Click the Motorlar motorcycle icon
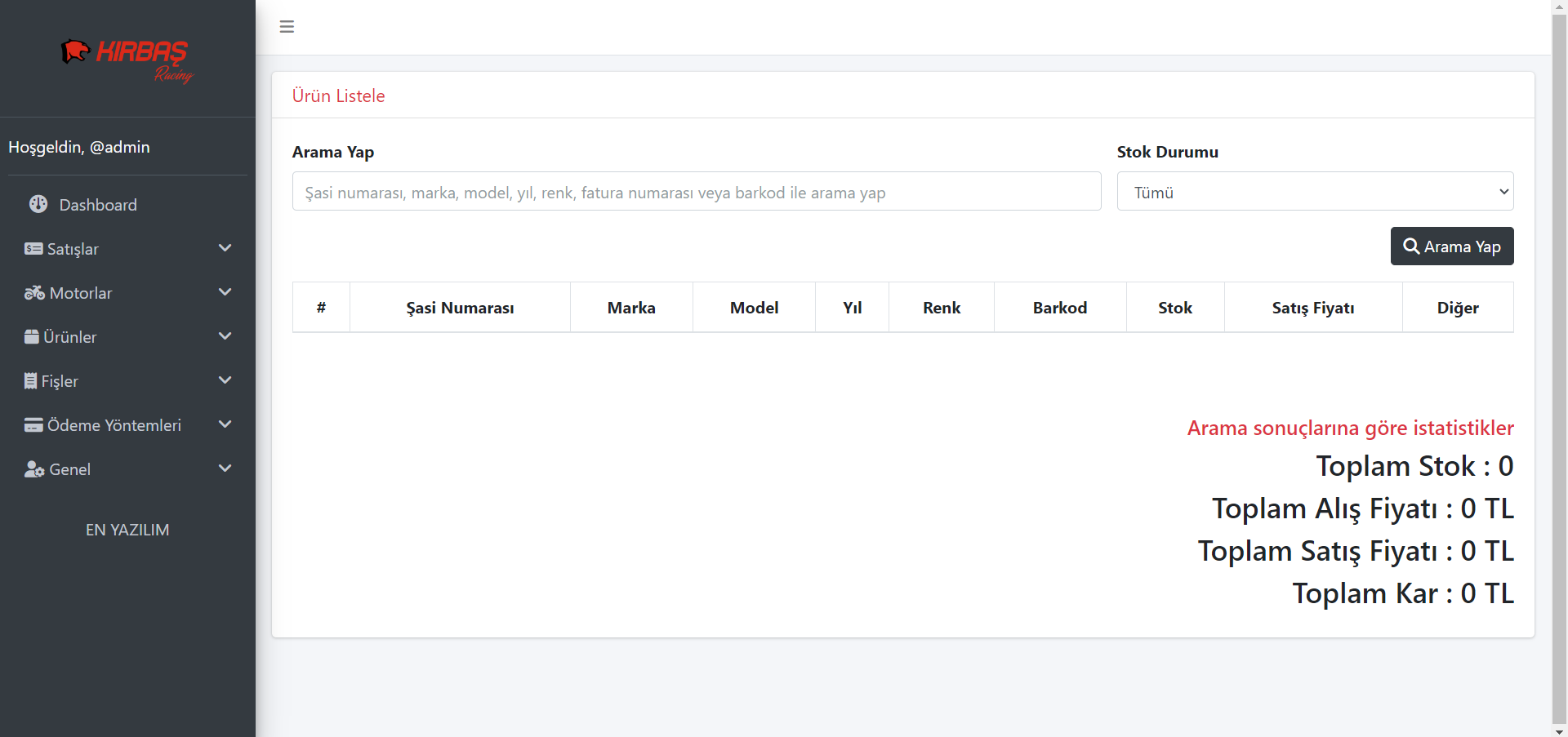This screenshot has width=1568, height=737. coord(34,293)
